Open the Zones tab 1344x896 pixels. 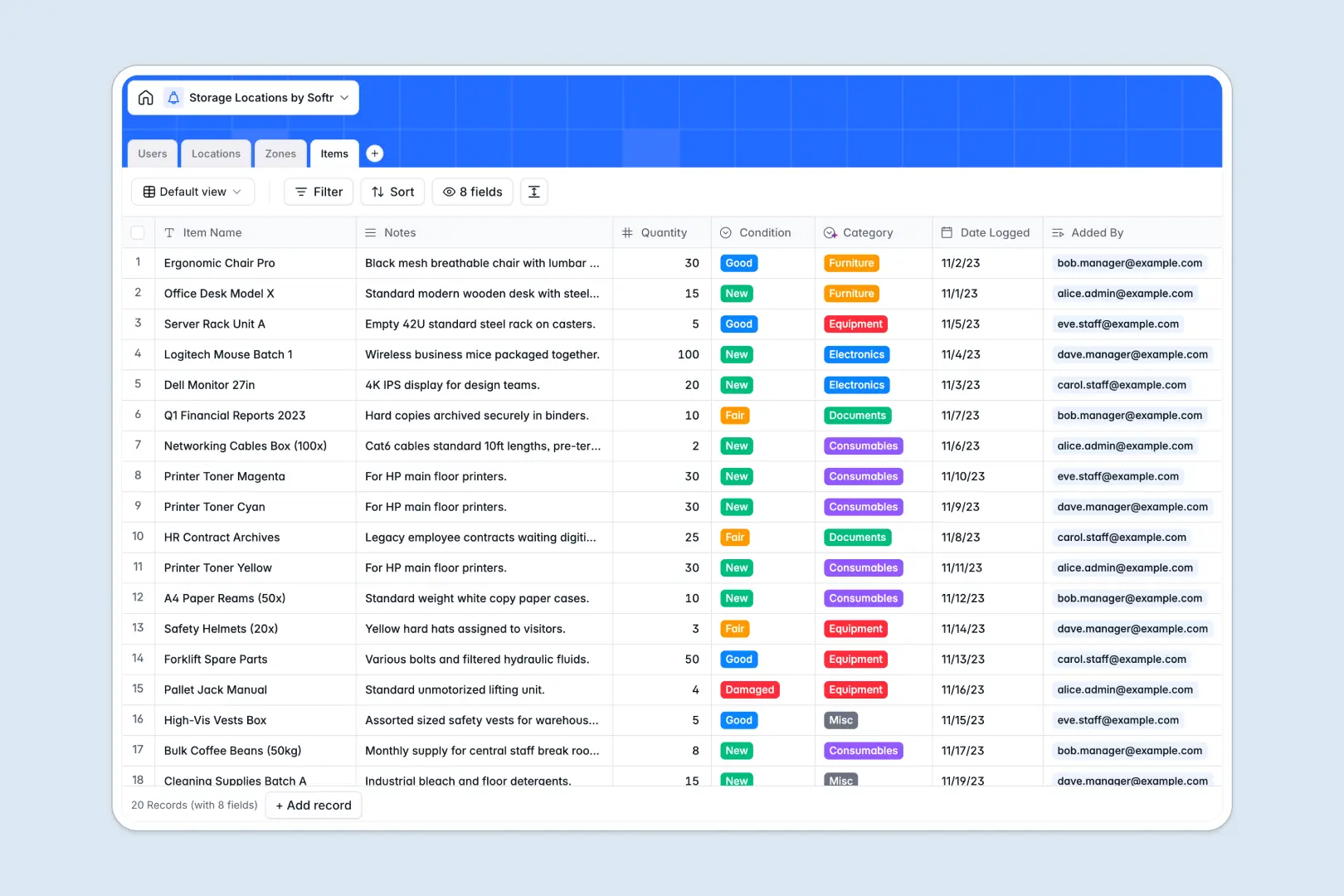tap(280, 153)
